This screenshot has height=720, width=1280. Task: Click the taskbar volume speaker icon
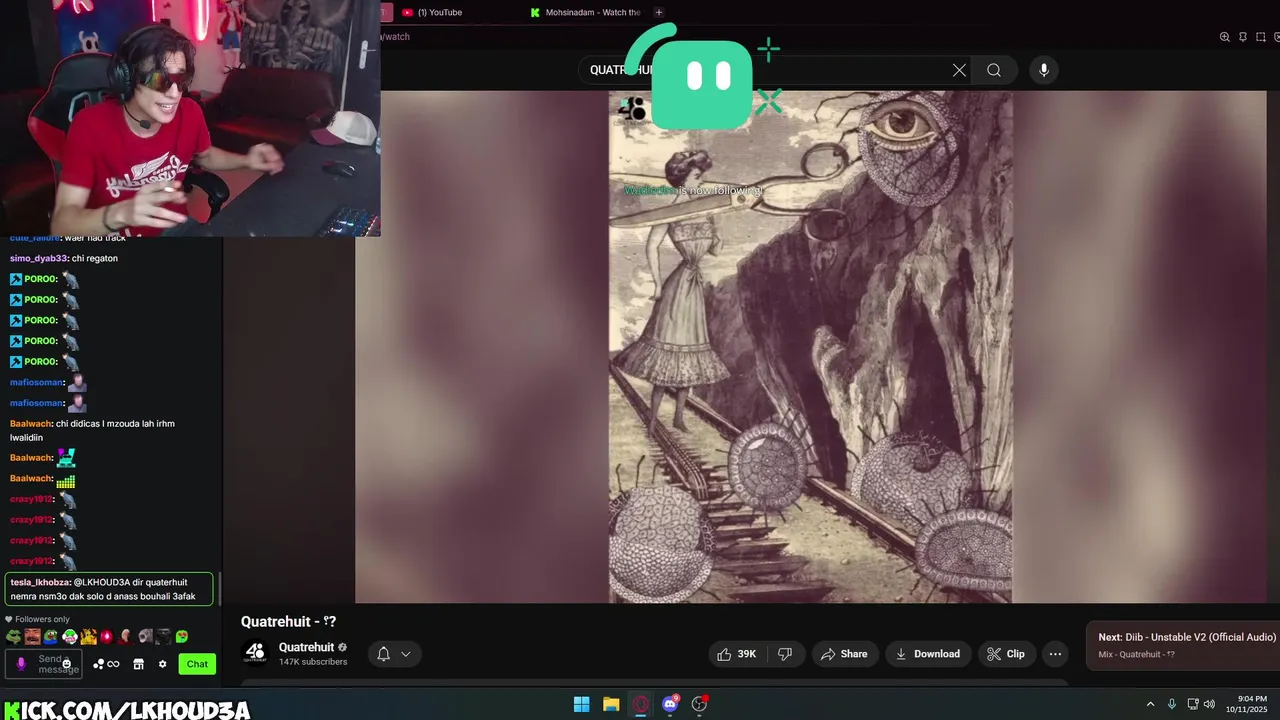[1209, 704]
